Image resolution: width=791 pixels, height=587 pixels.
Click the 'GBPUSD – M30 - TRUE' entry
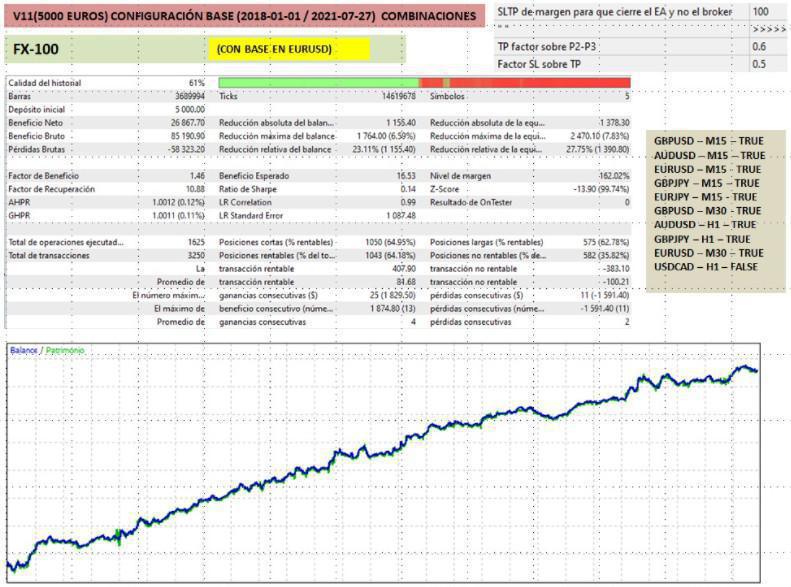(707, 211)
